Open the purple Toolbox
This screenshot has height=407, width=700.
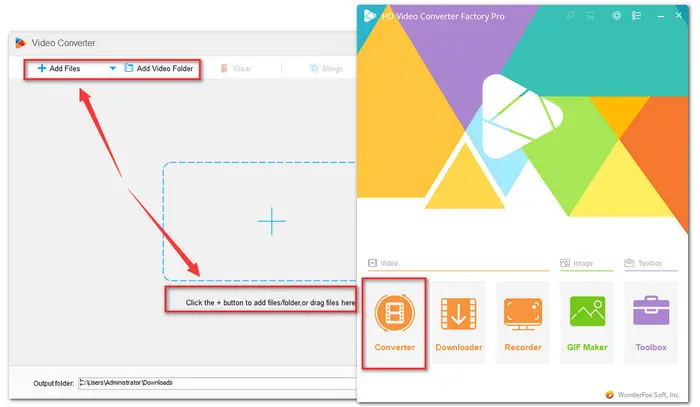(x=651, y=324)
